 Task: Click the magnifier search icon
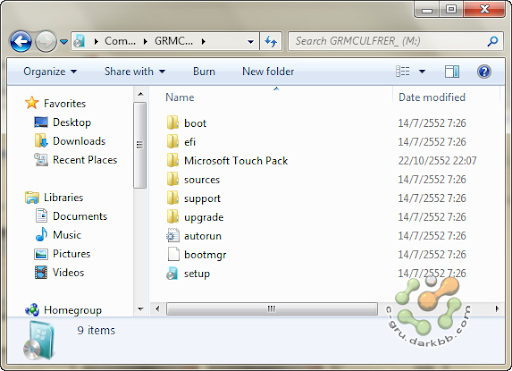pyautogui.click(x=492, y=41)
